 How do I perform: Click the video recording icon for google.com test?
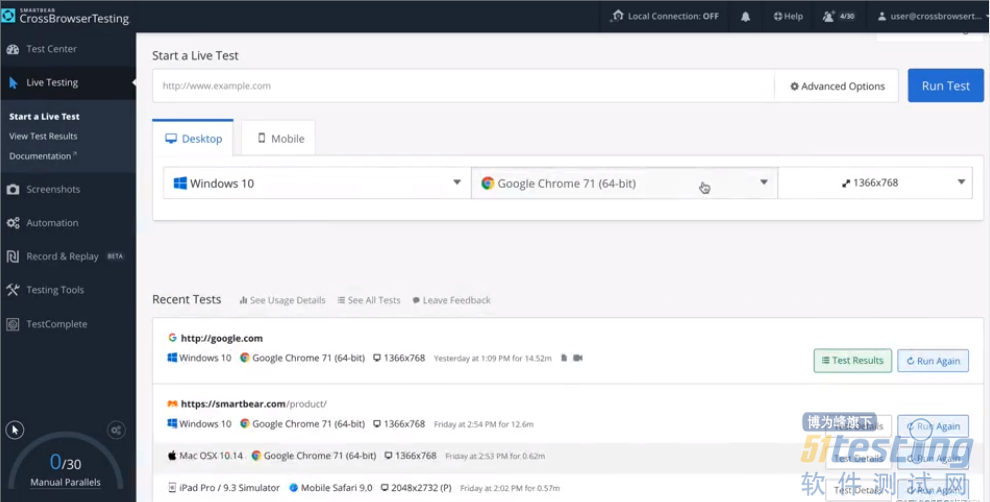(x=578, y=358)
